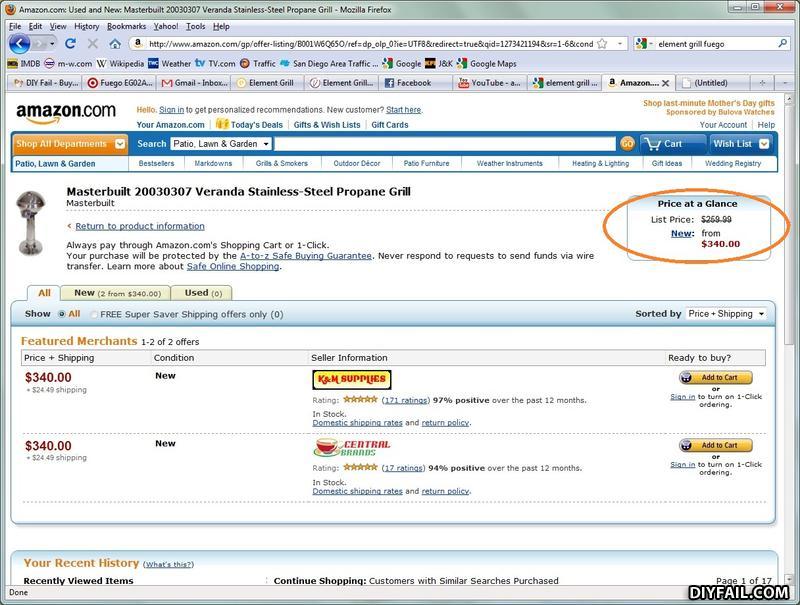Click the K&M Supplies seller logo
This screenshot has height=605, width=800.
click(352, 379)
